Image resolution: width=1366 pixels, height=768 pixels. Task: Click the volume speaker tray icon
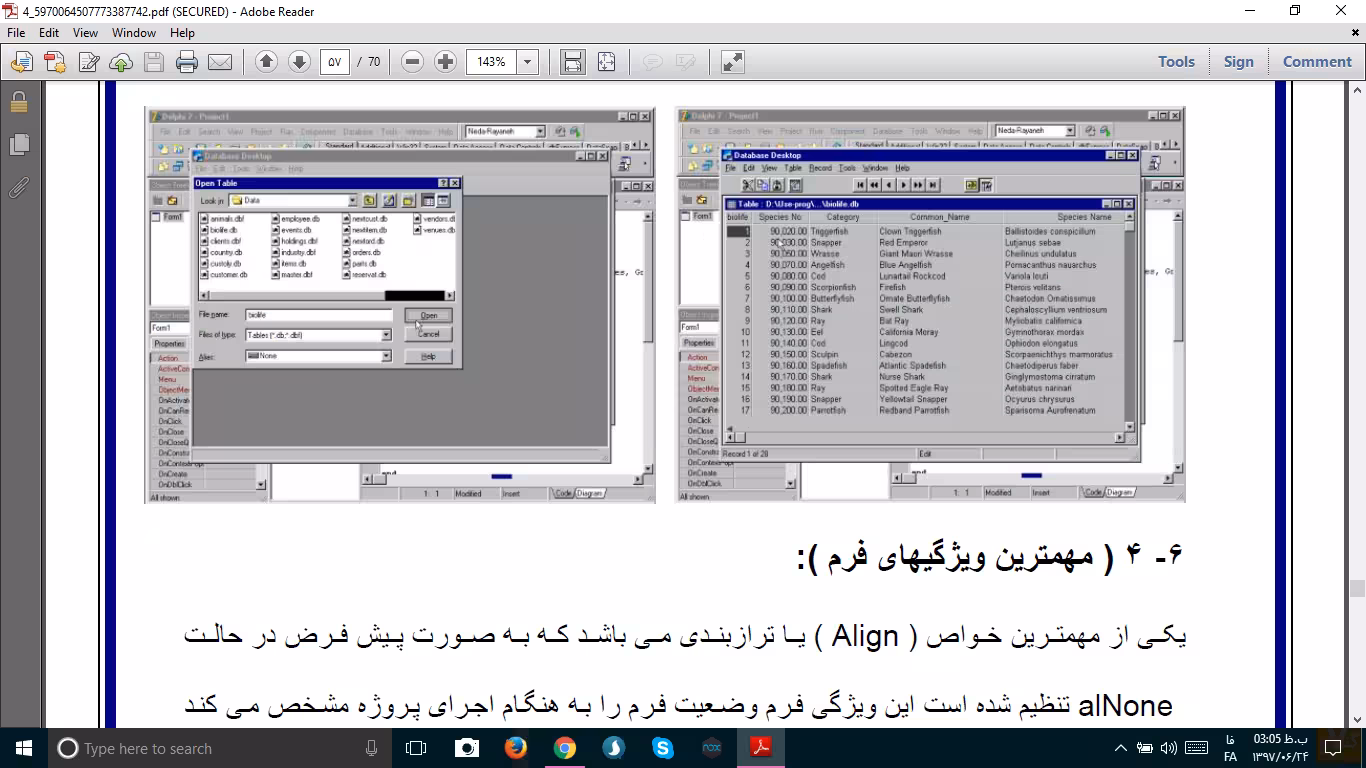coord(1168,748)
